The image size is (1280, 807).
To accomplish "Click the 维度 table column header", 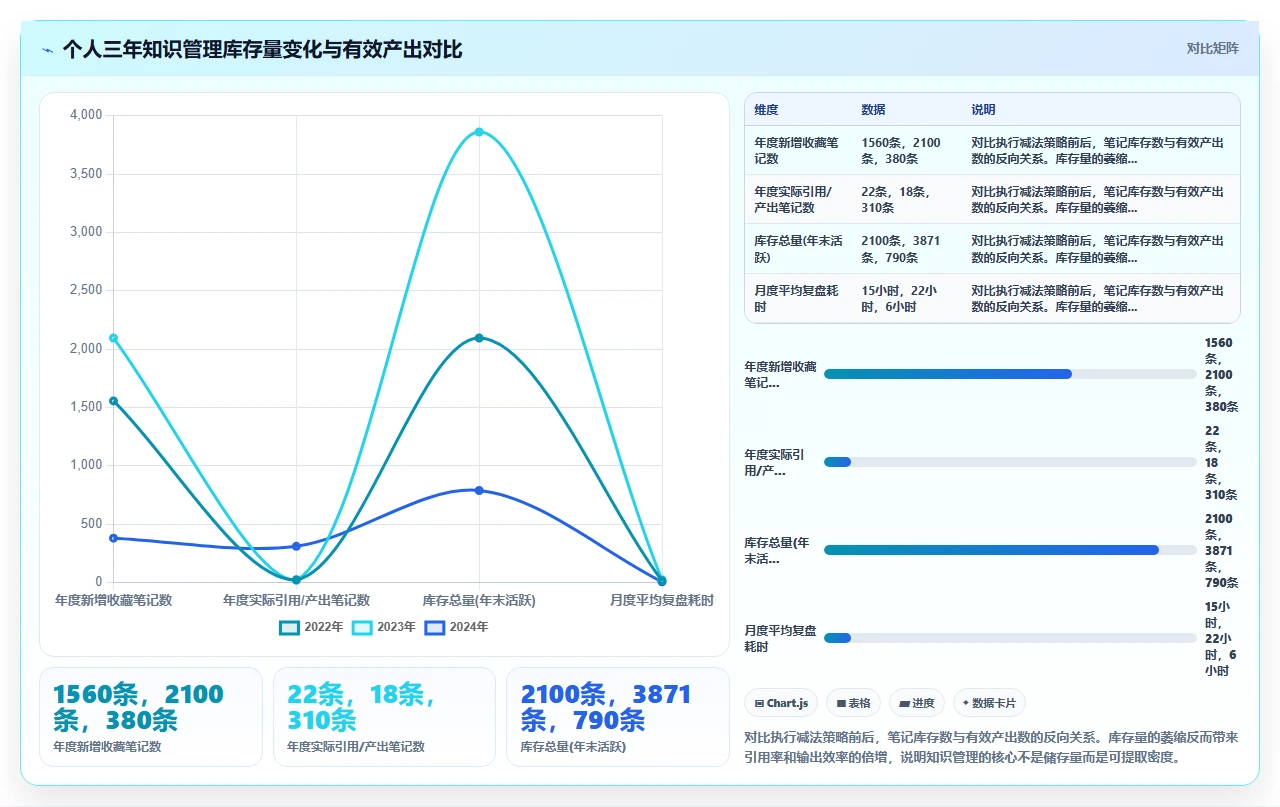I will pos(766,110).
